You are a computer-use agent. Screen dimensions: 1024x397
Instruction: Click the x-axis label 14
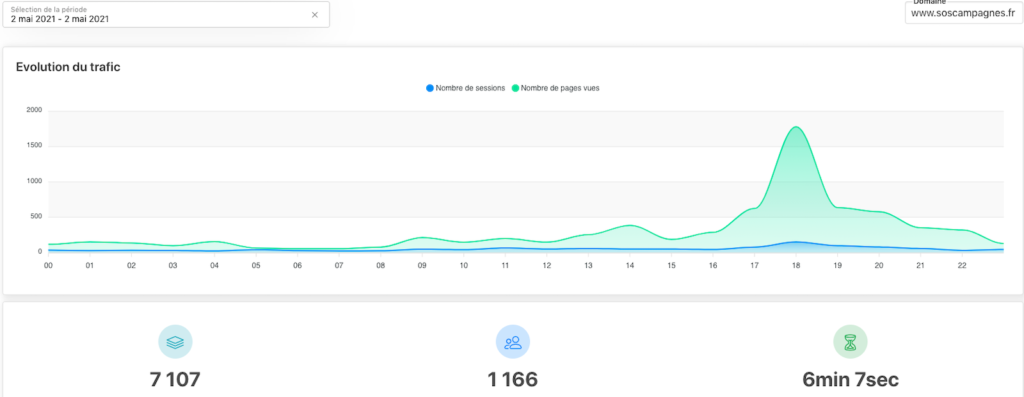pyautogui.click(x=630, y=266)
